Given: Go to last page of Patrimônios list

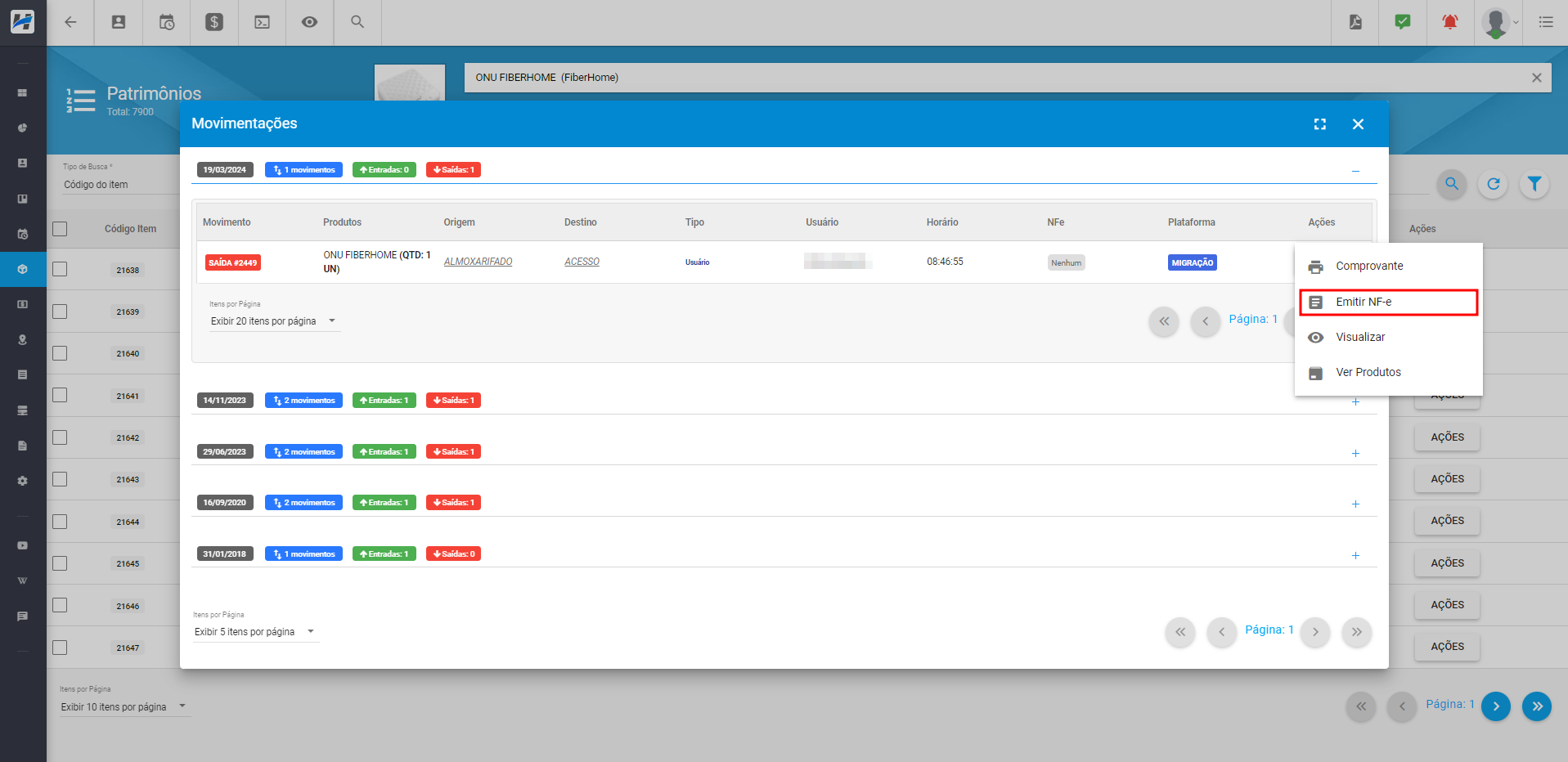Looking at the screenshot, I should pyautogui.click(x=1537, y=706).
